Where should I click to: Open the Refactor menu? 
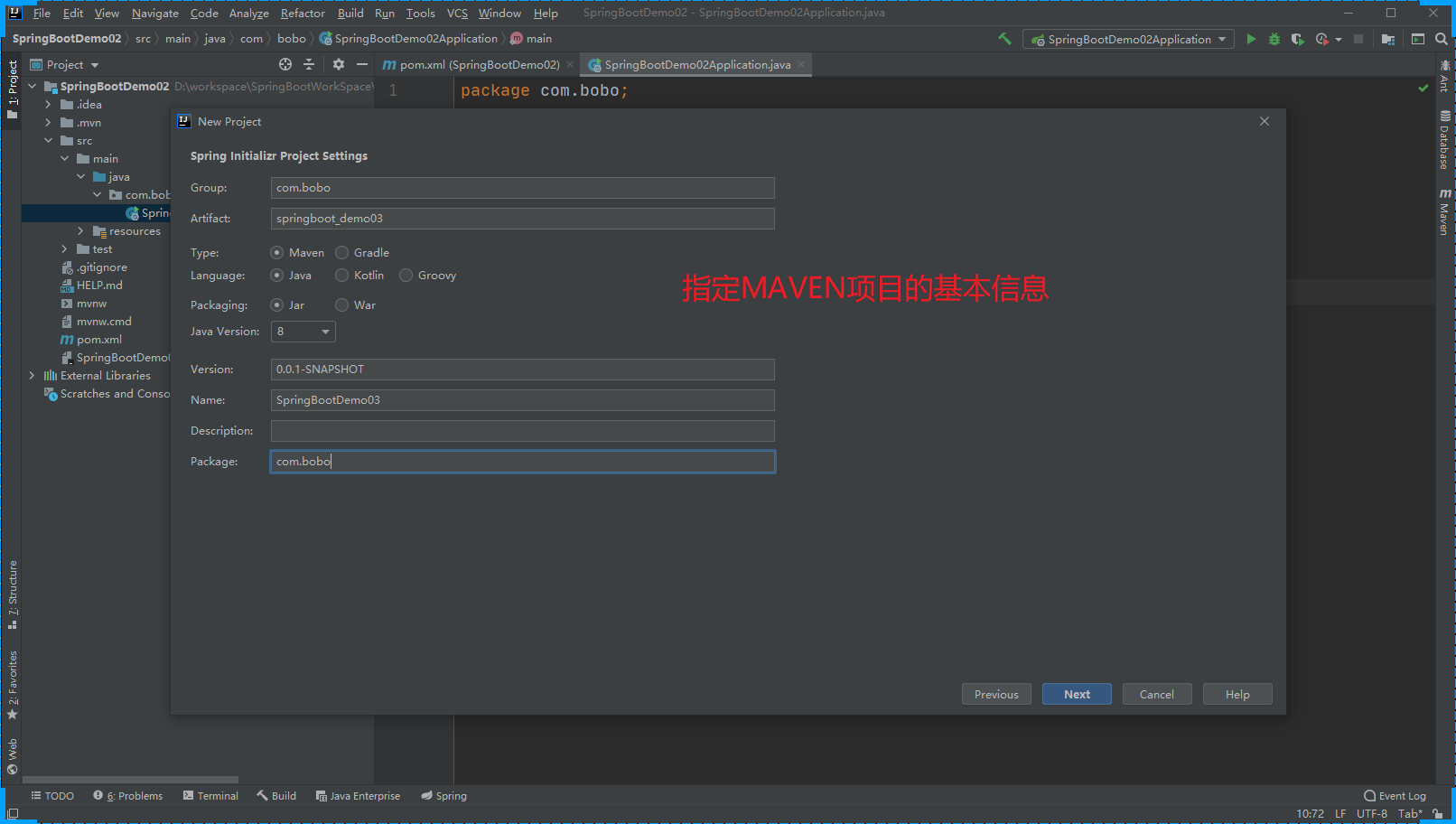click(x=303, y=13)
